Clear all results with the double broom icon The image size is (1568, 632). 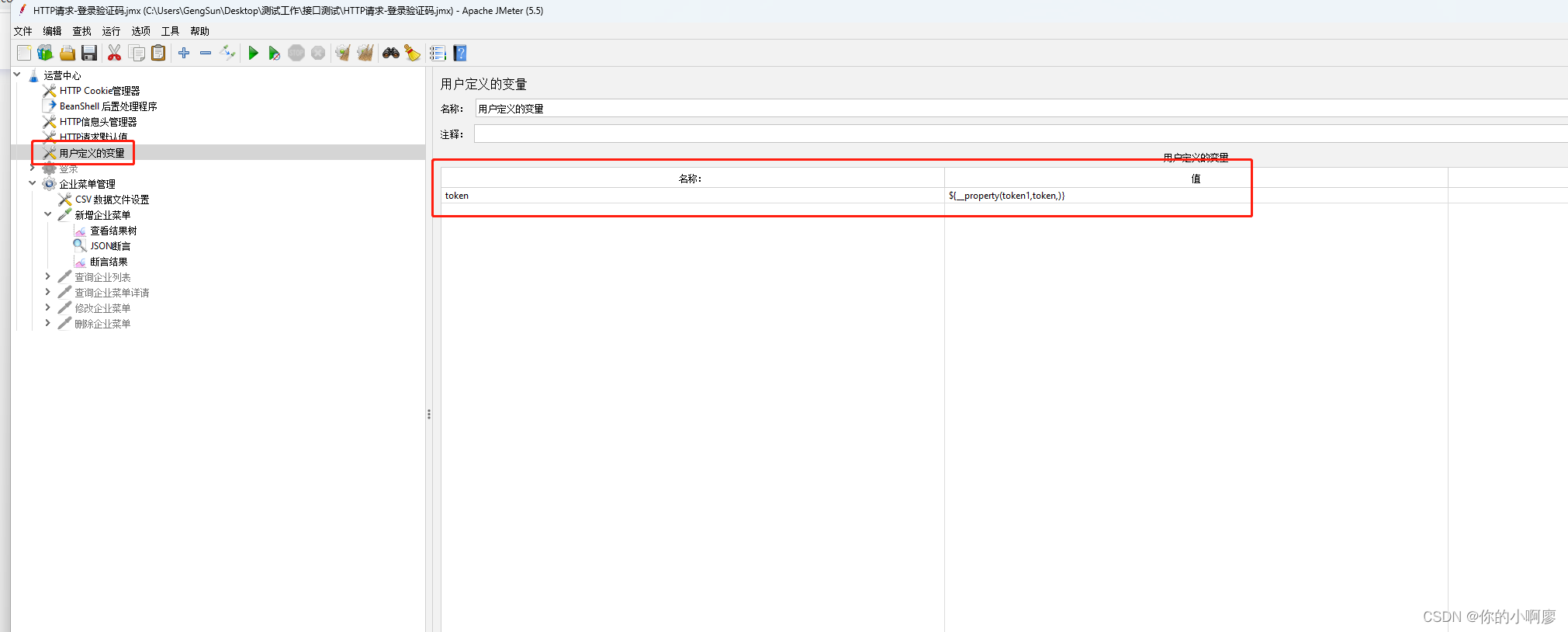click(x=365, y=53)
